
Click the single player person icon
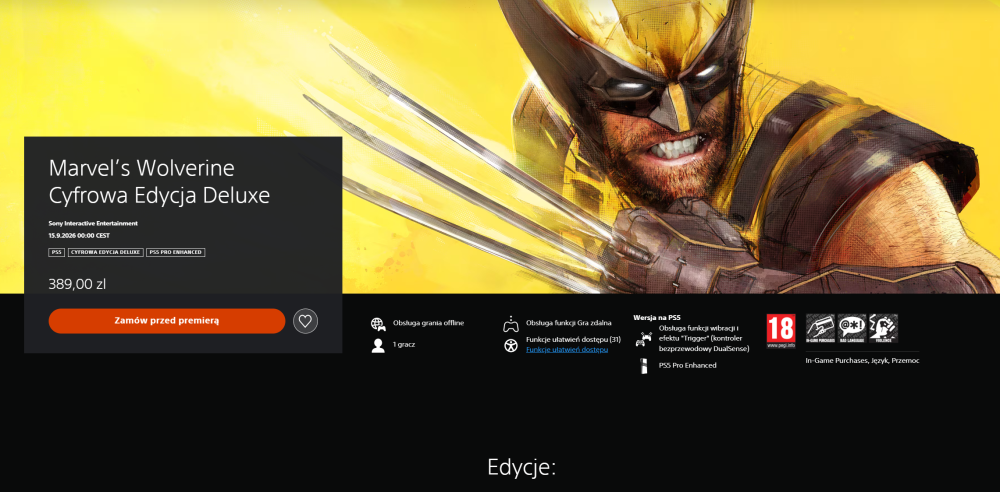pos(378,346)
